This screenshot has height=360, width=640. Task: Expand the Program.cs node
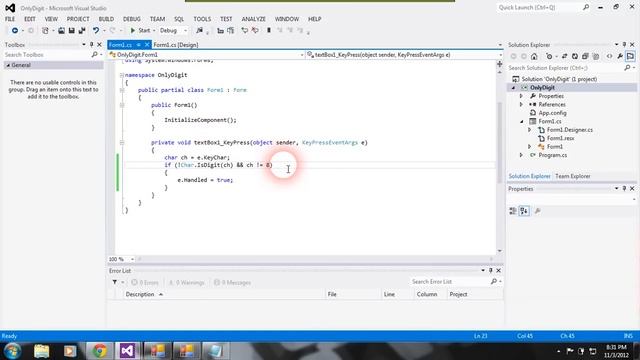(x=521, y=155)
